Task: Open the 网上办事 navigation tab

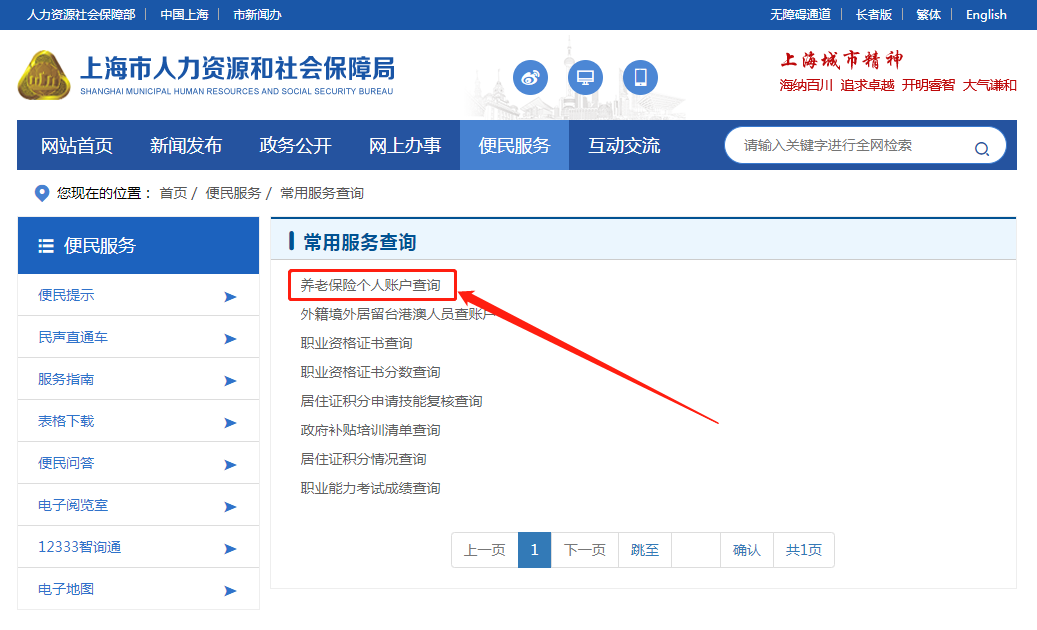Action: (x=405, y=146)
